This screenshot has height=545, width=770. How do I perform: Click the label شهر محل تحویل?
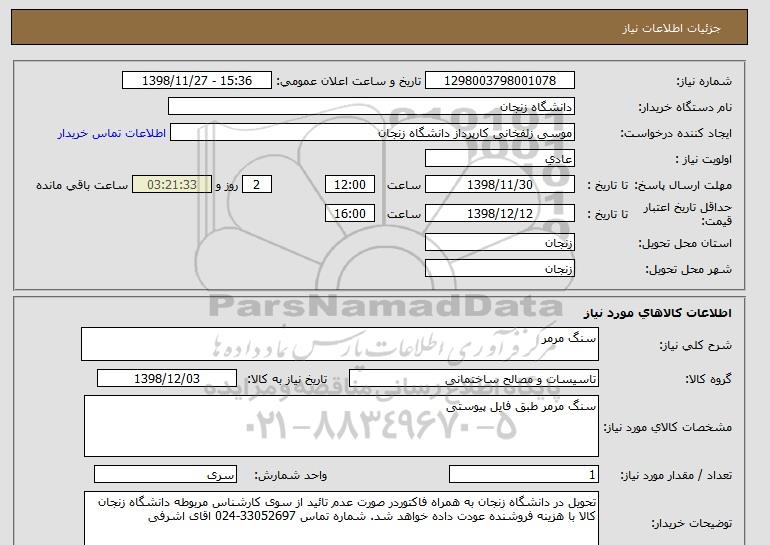click(x=688, y=270)
